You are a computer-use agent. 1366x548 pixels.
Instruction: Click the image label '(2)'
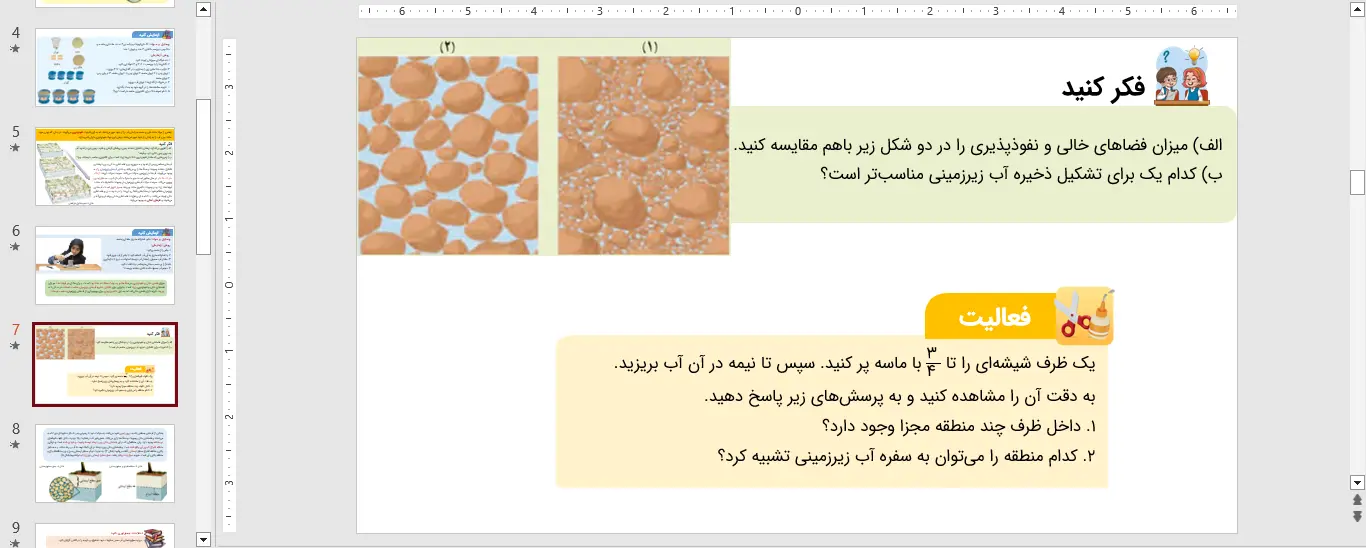click(447, 47)
